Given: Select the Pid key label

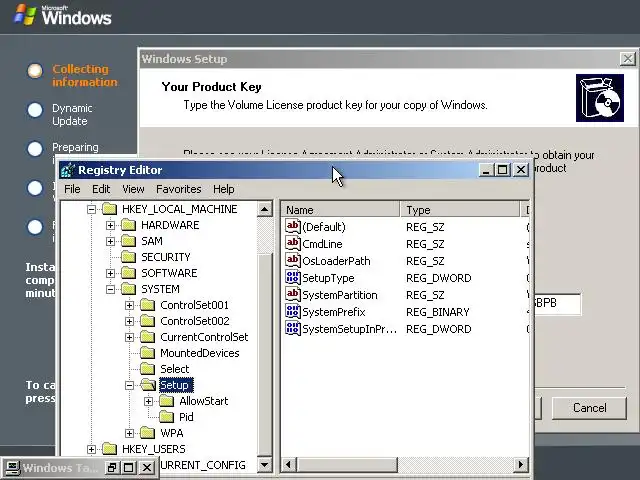Looking at the screenshot, I should pos(186,417).
